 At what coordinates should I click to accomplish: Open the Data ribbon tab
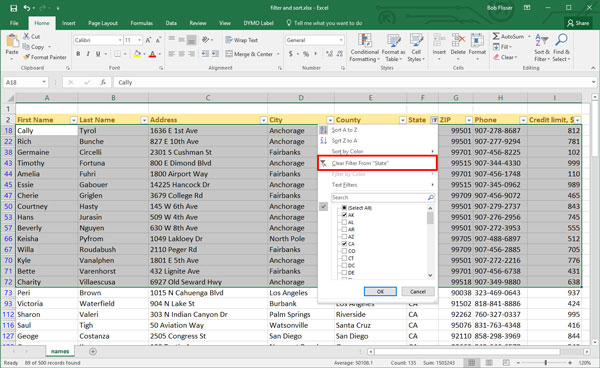click(171, 23)
